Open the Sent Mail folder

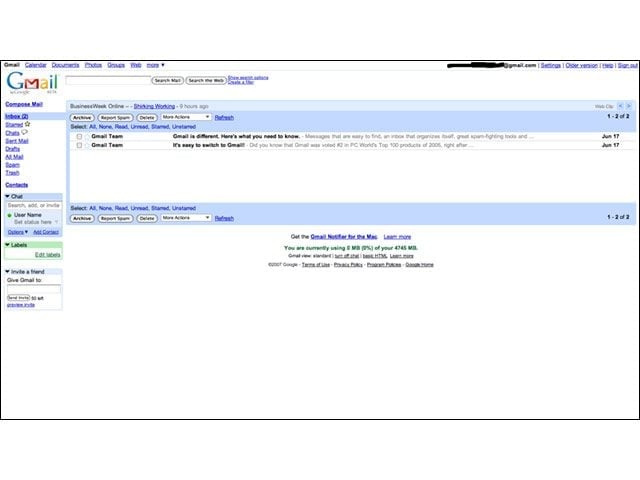(x=17, y=141)
